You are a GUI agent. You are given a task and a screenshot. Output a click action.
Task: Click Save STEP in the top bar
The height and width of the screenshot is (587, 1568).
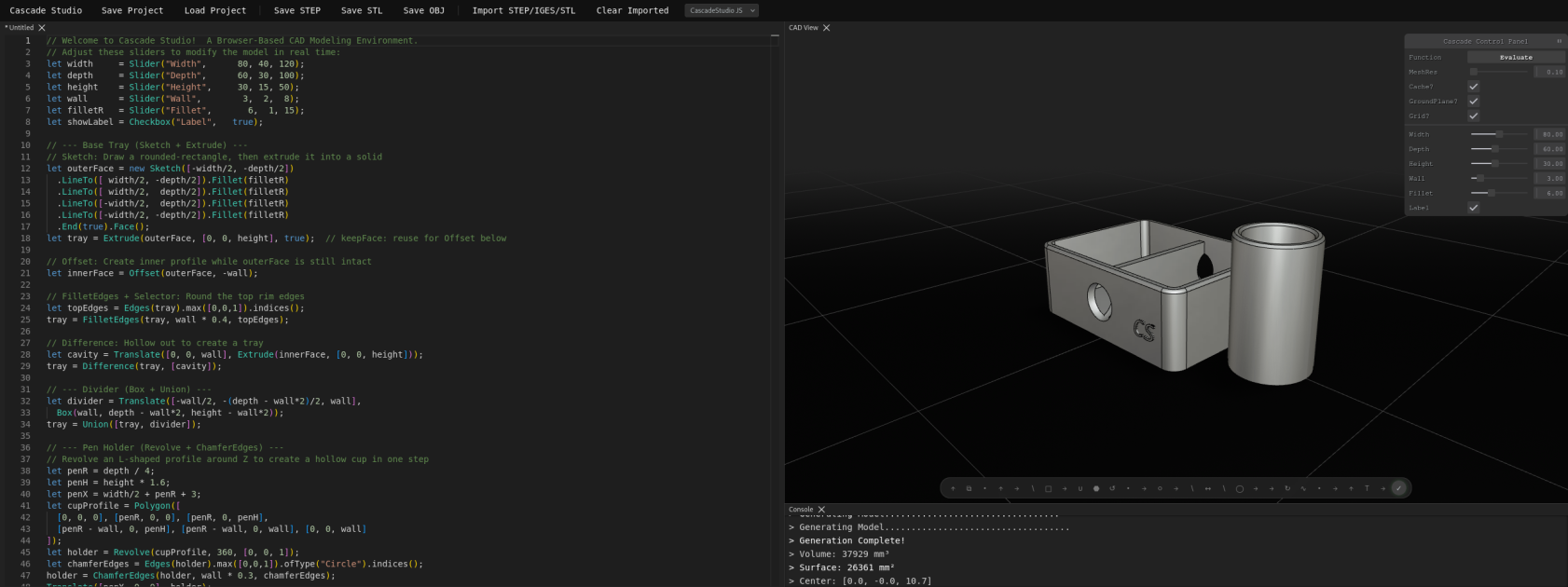point(297,10)
